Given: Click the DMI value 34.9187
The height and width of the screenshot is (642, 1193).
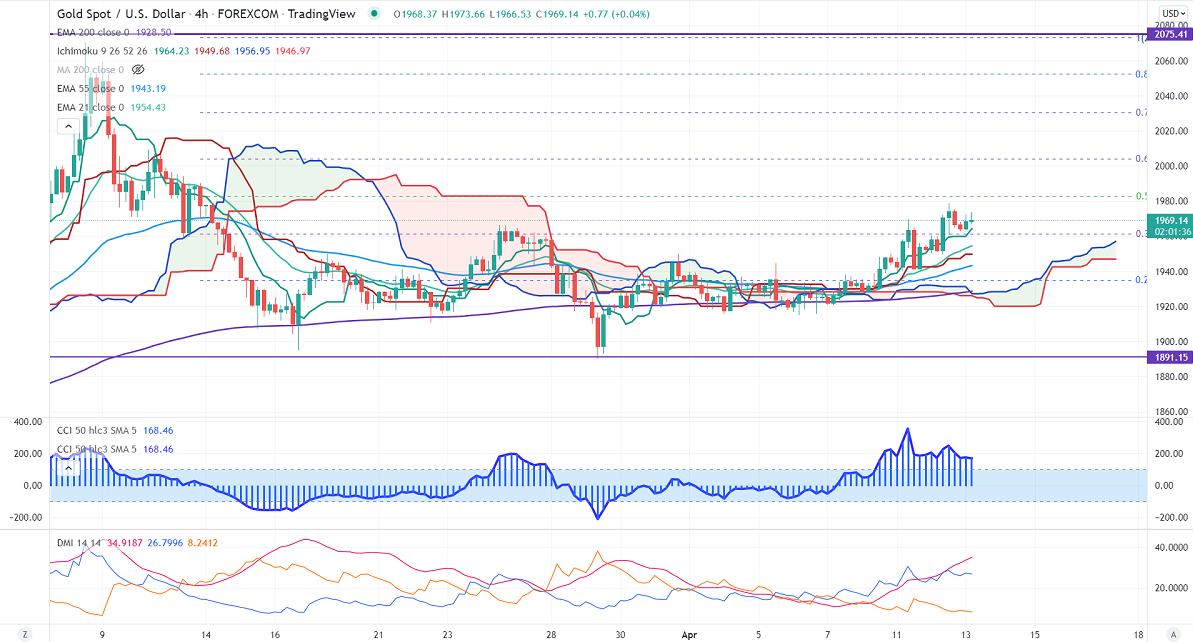Looking at the screenshot, I should click(x=125, y=543).
